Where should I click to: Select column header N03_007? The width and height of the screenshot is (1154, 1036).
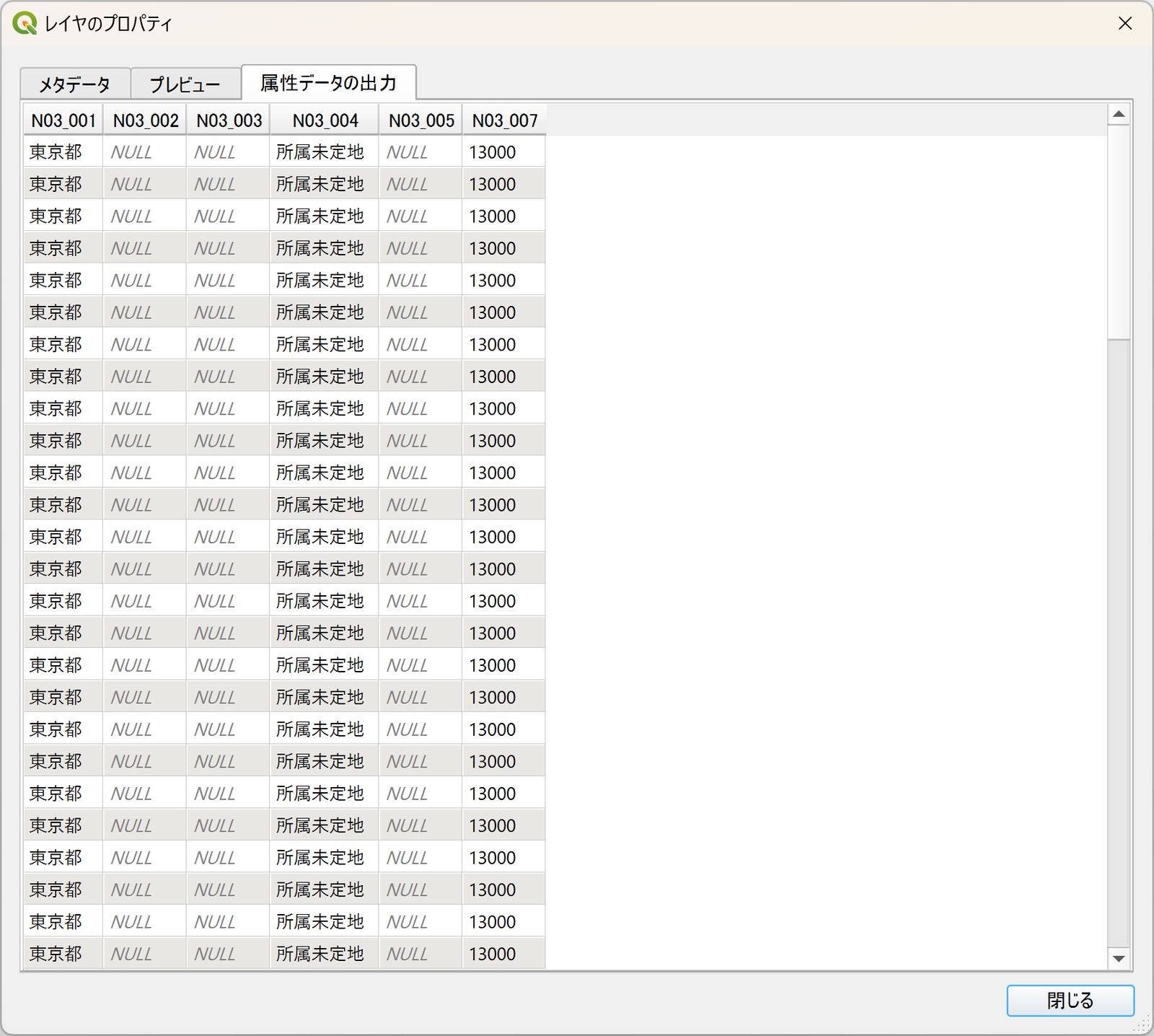pos(504,120)
